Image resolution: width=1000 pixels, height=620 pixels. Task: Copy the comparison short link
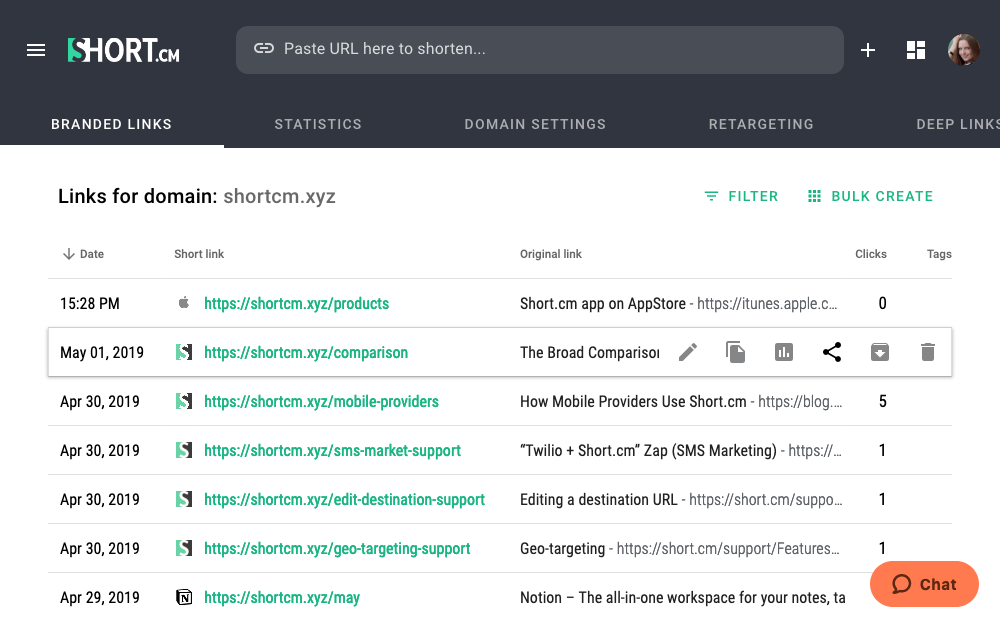pos(736,352)
